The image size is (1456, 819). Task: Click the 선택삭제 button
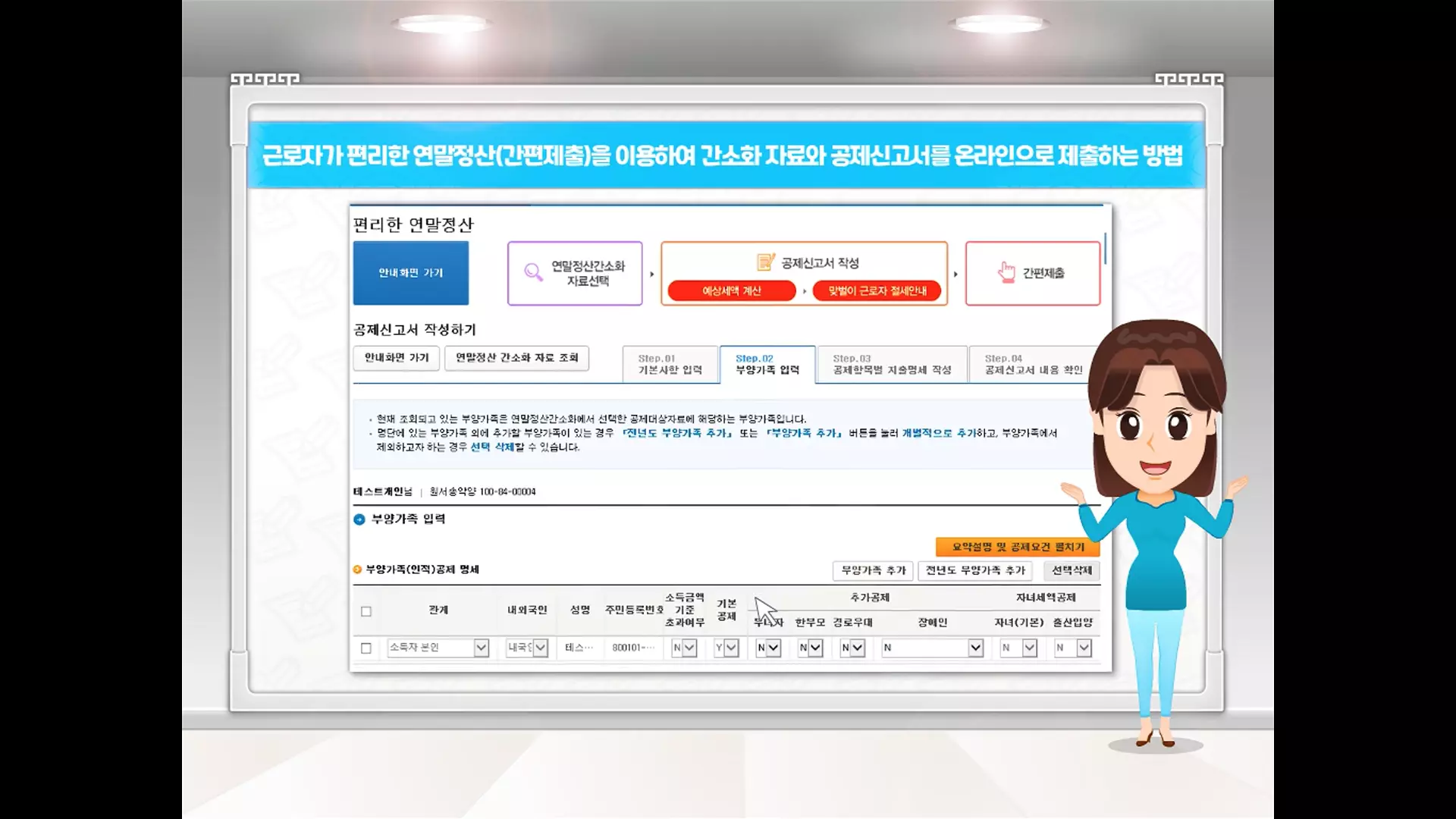tap(1072, 570)
